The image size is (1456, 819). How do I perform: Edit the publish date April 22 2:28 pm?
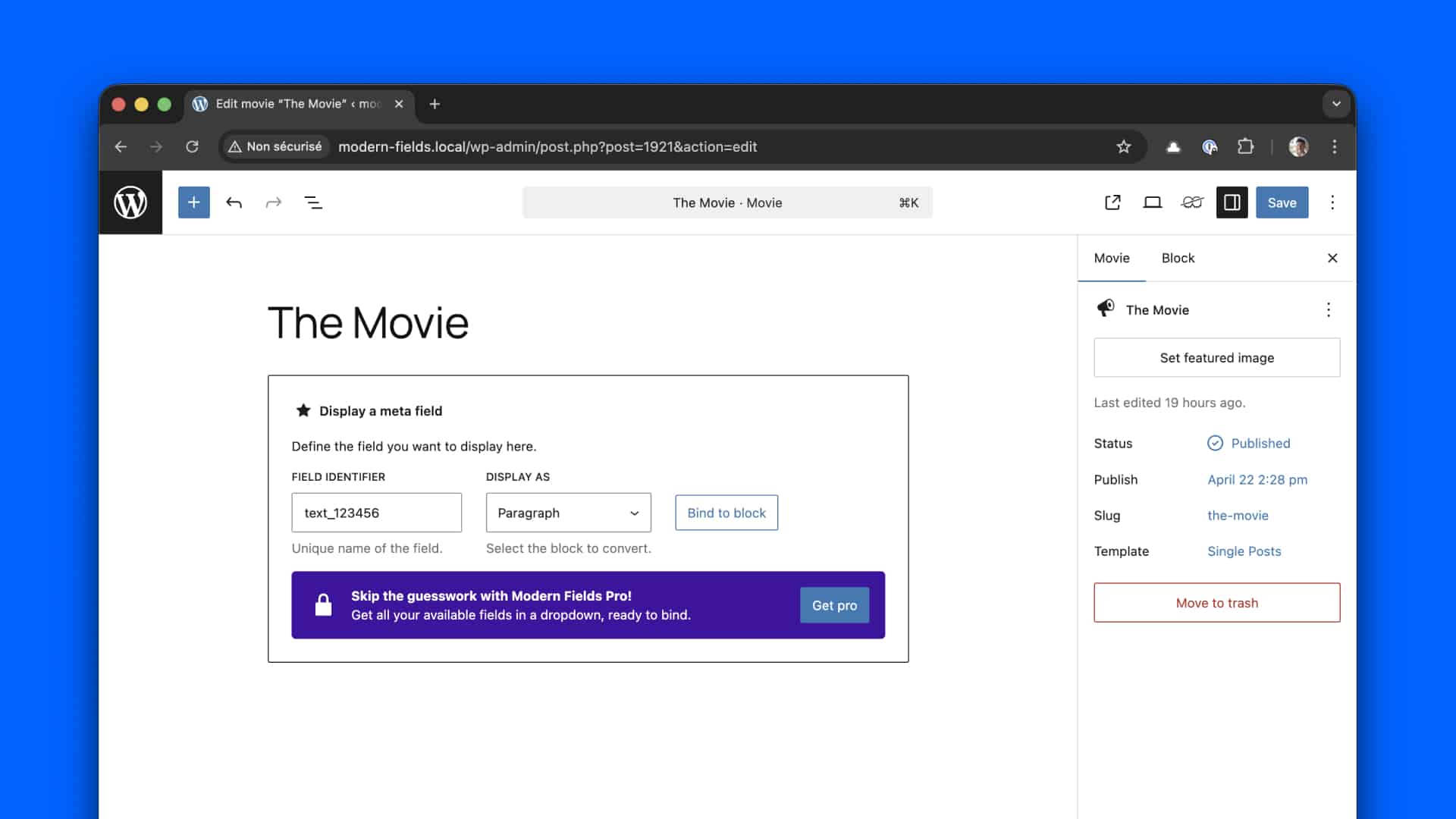click(x=1257, y=479)
